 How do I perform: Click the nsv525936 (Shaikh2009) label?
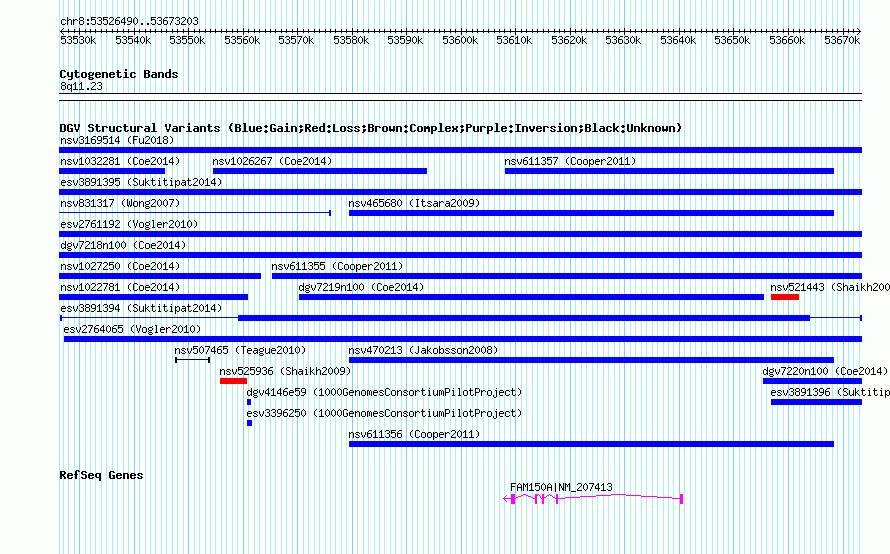[x=285, y=371]
